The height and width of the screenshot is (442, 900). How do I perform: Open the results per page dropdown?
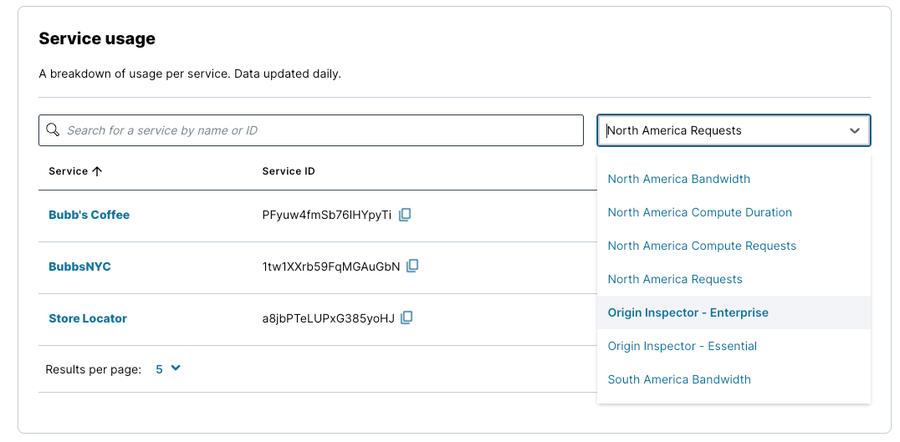(168, 369)
